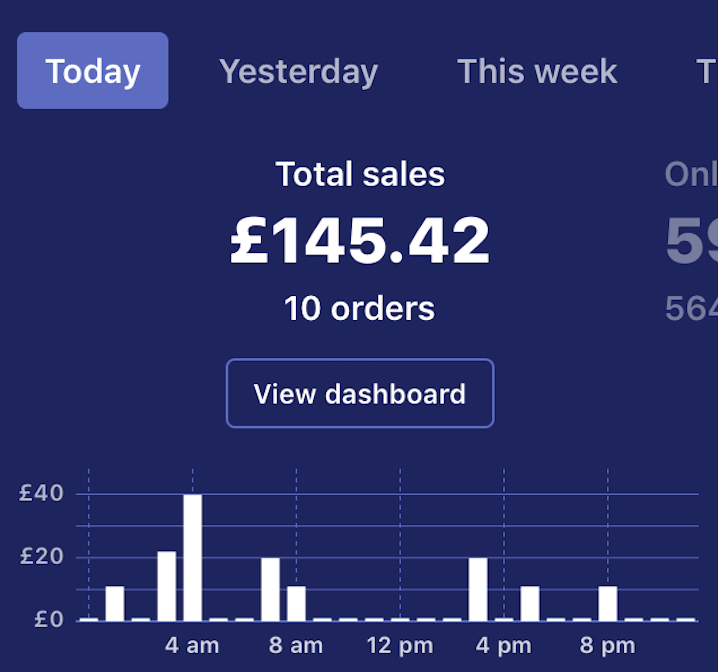Click the 4 am time axis label
718x672 pixels.
[x=192, y=645]
